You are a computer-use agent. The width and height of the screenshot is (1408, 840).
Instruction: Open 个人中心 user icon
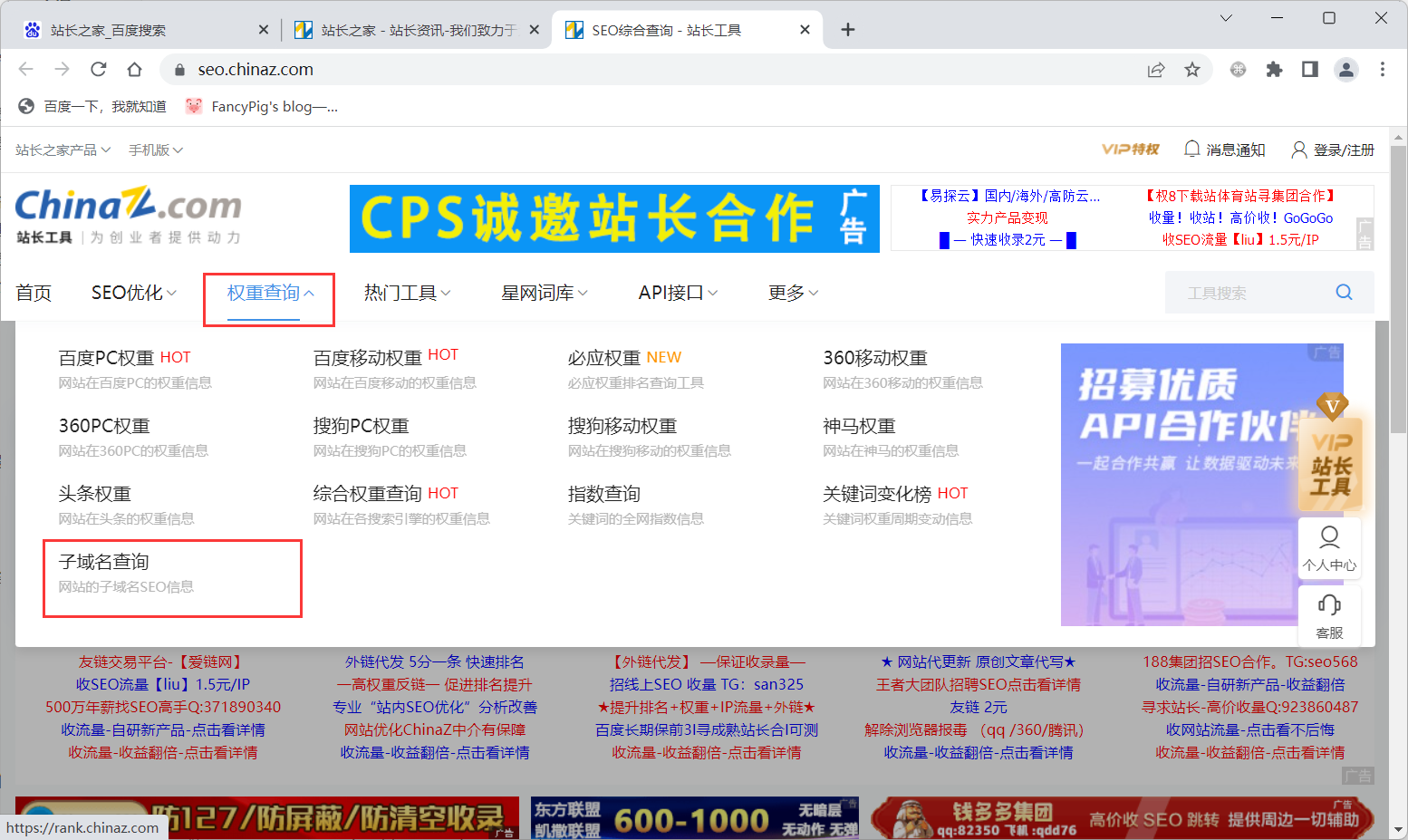(1329, 537)
